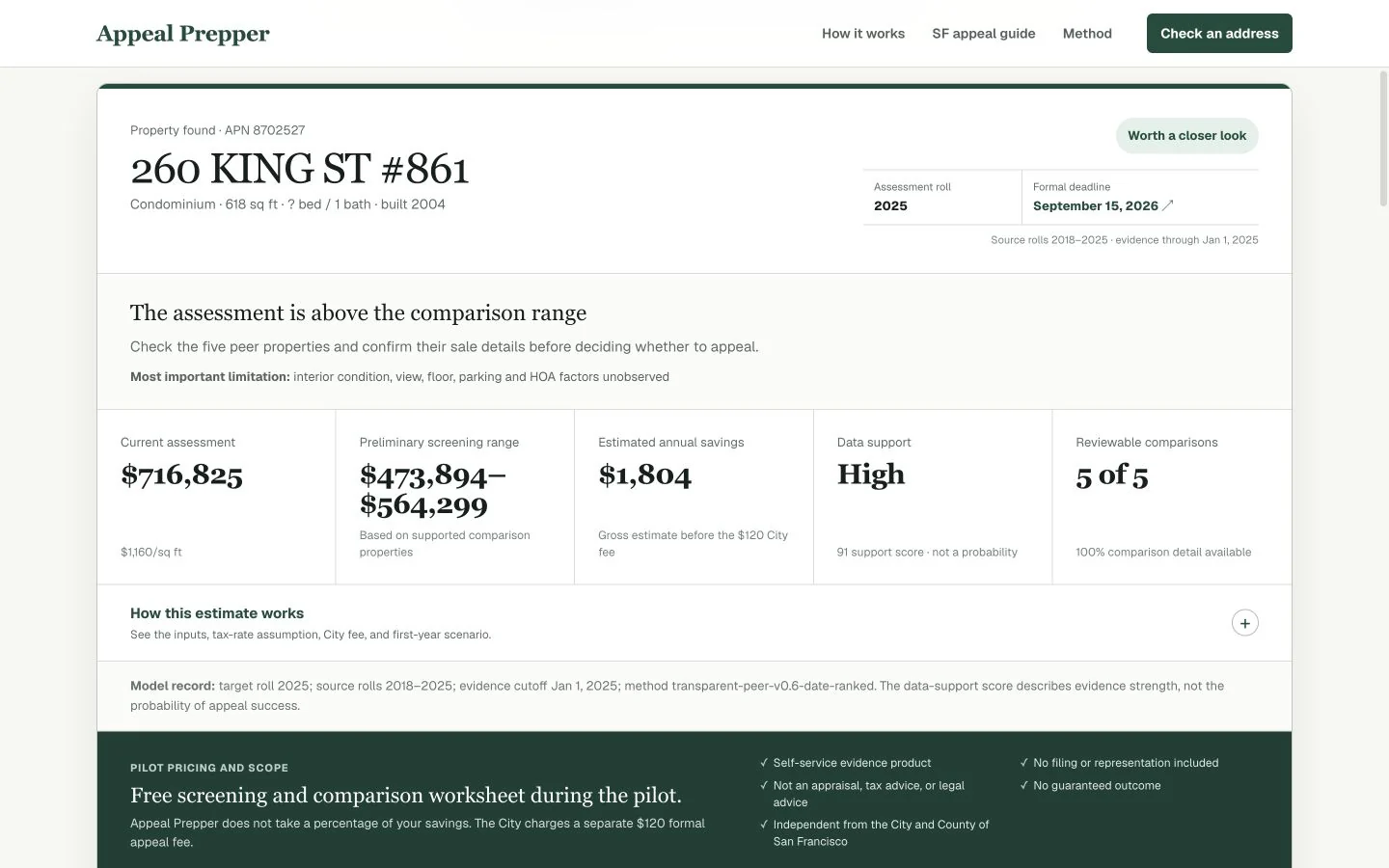
Task: Click the Condominium 618 sq ft details line
Action: 287,204
